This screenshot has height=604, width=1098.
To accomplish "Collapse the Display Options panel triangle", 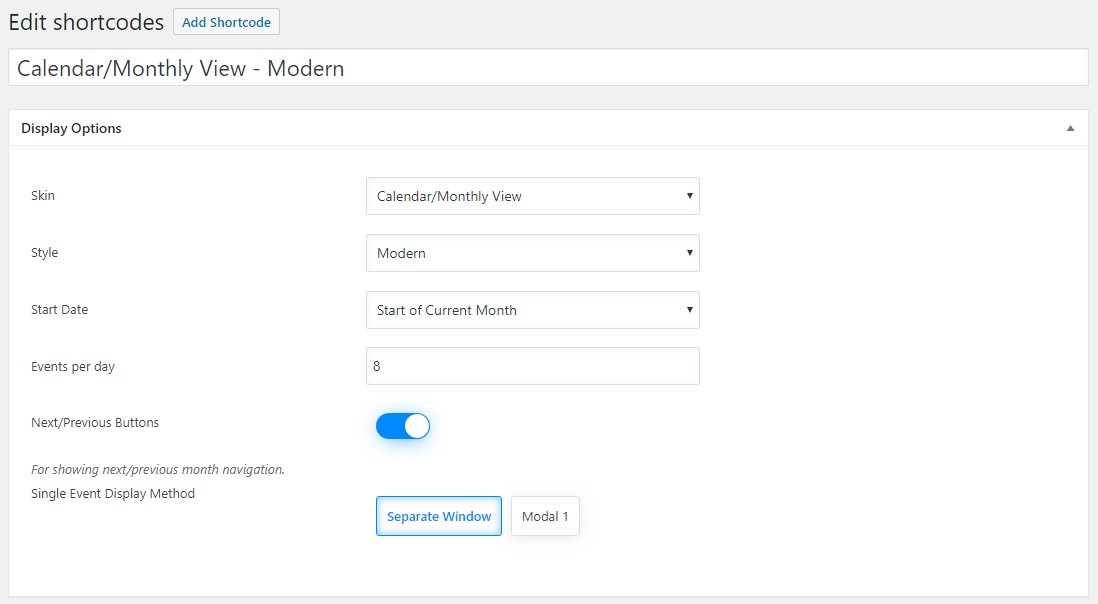I will pos(1069,128).
